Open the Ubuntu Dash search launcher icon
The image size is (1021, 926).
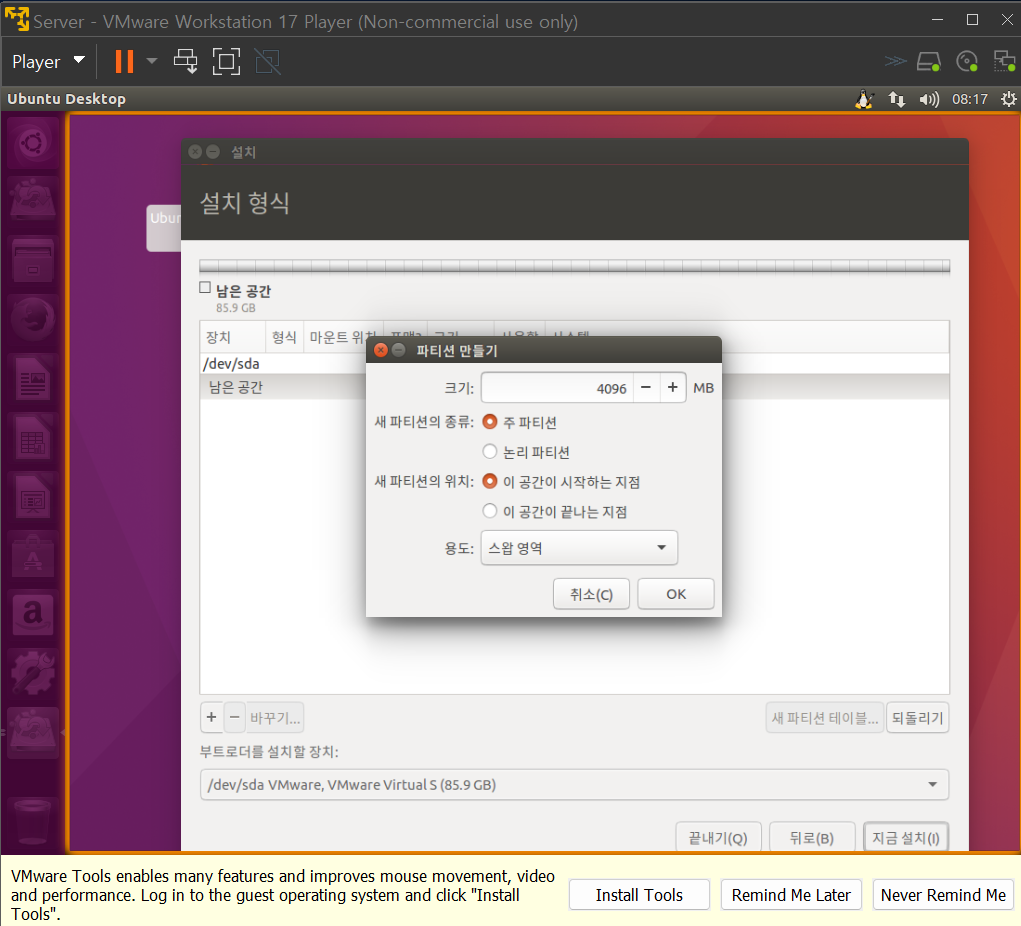tap(33, 143)
